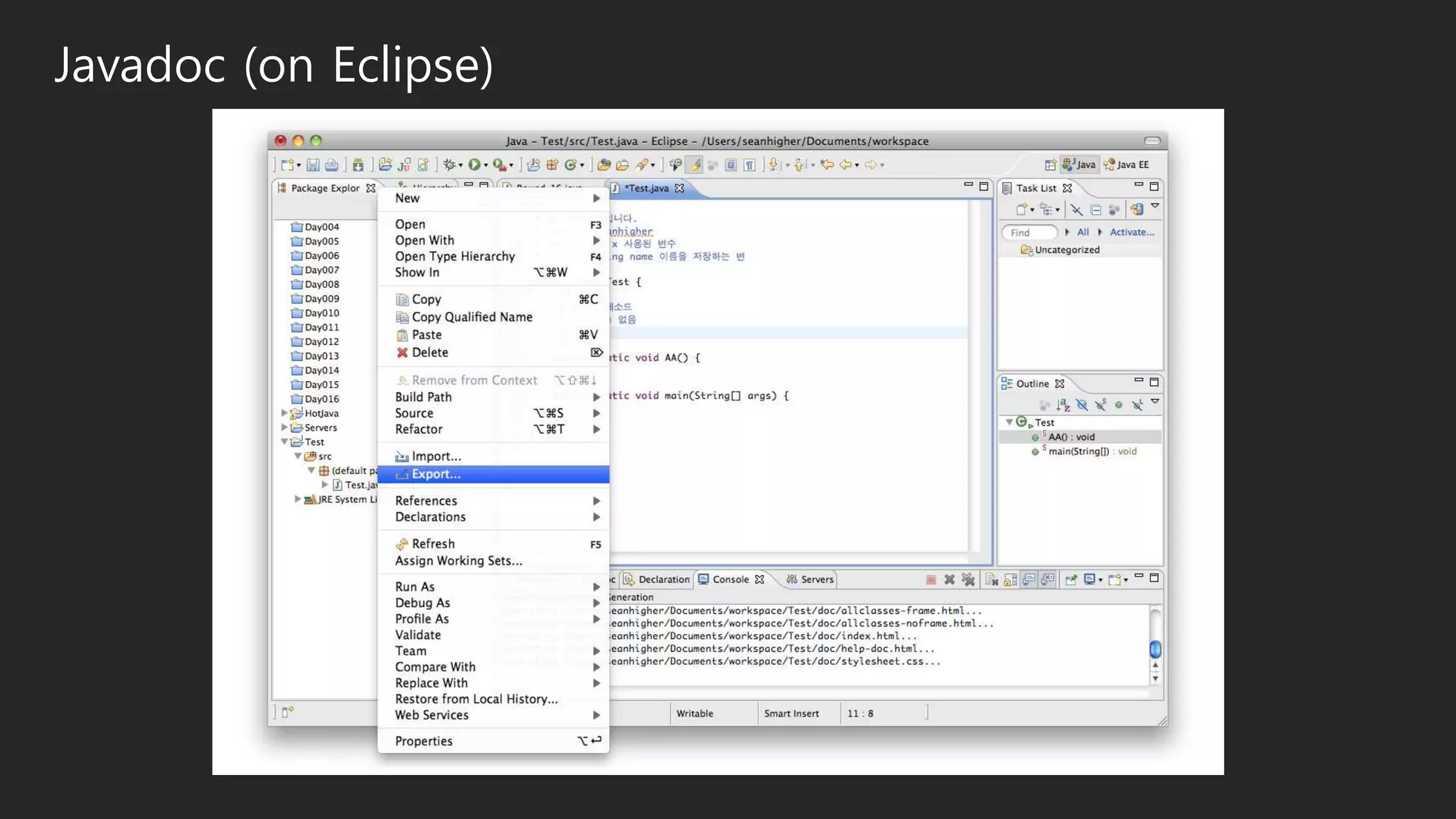Toggle Show Whitespace Characters pilcrow icon
The height and width of the screenshot is (819, 1456).
click(x=749, y=165)
